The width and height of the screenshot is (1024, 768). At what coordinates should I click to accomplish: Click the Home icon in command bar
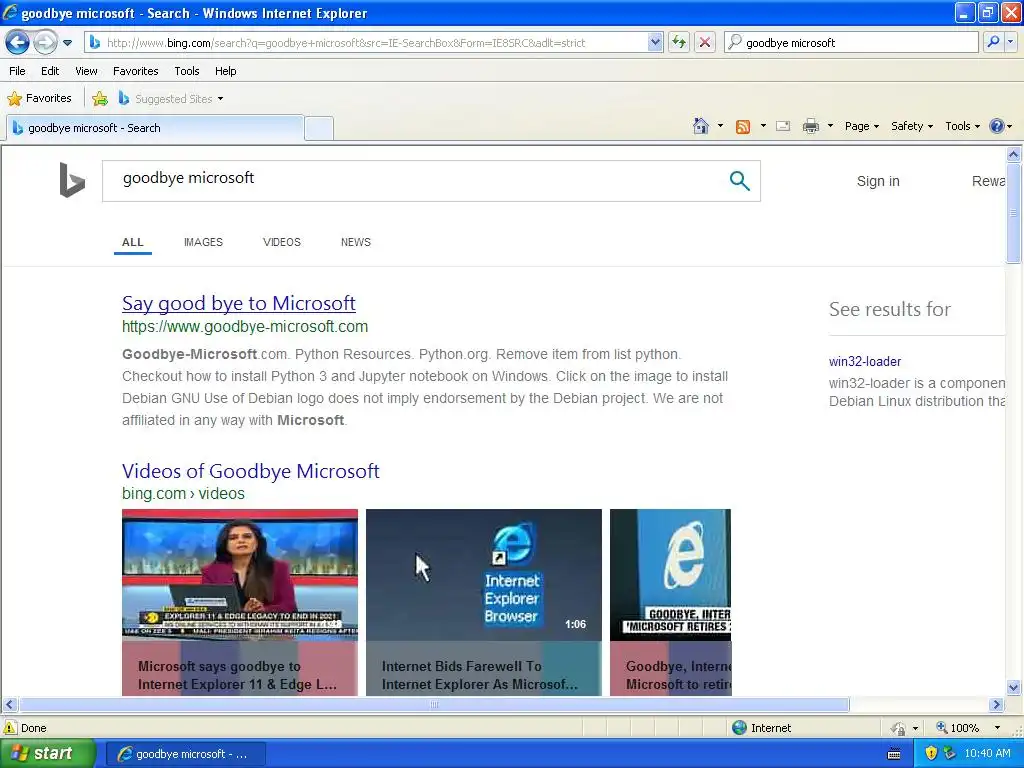pyautogui.click(x=701, y=126)
